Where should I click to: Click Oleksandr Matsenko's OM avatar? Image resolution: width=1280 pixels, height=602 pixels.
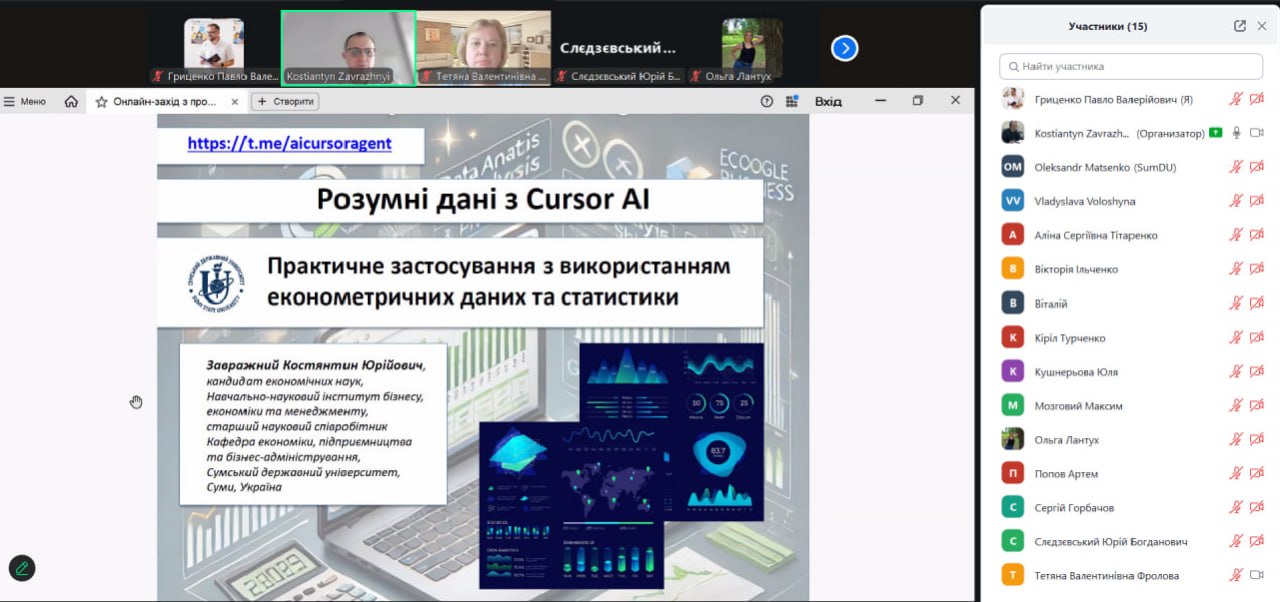[x=1013, y=167]
